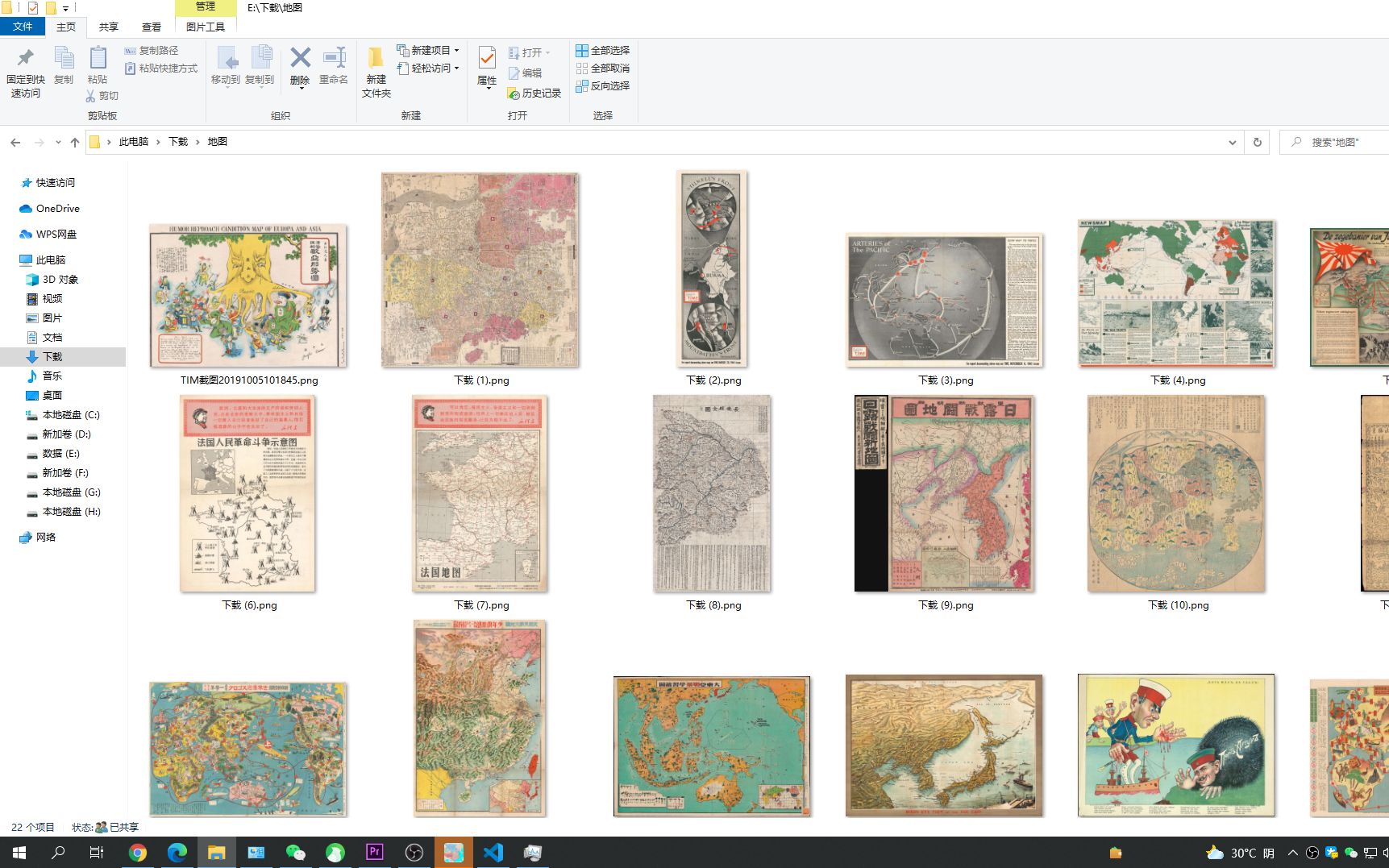Open WeChat from the taskbar
This screenshot has width=1389, height=868.
click(x=296, y=853)
